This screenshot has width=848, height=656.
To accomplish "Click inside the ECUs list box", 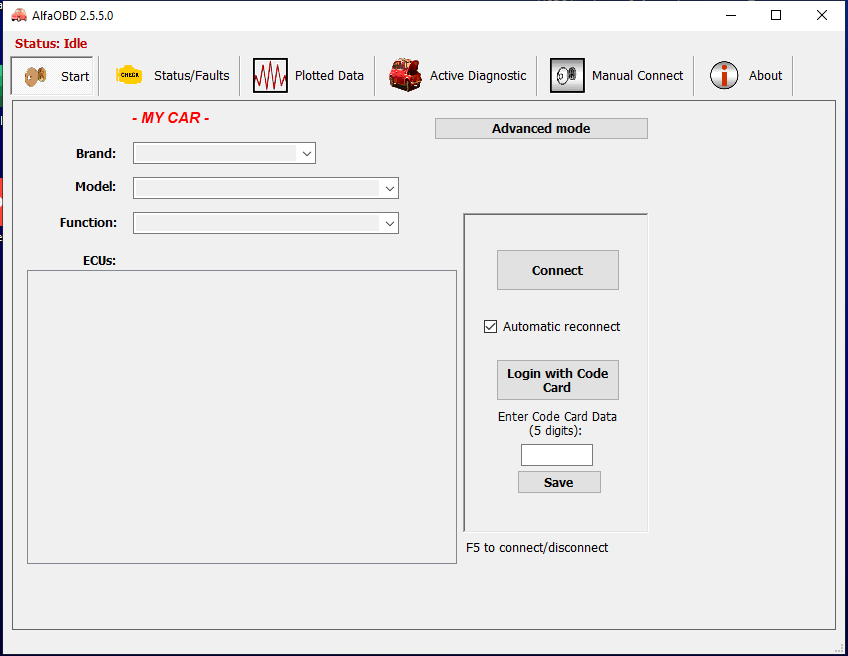I will point(242,417).
